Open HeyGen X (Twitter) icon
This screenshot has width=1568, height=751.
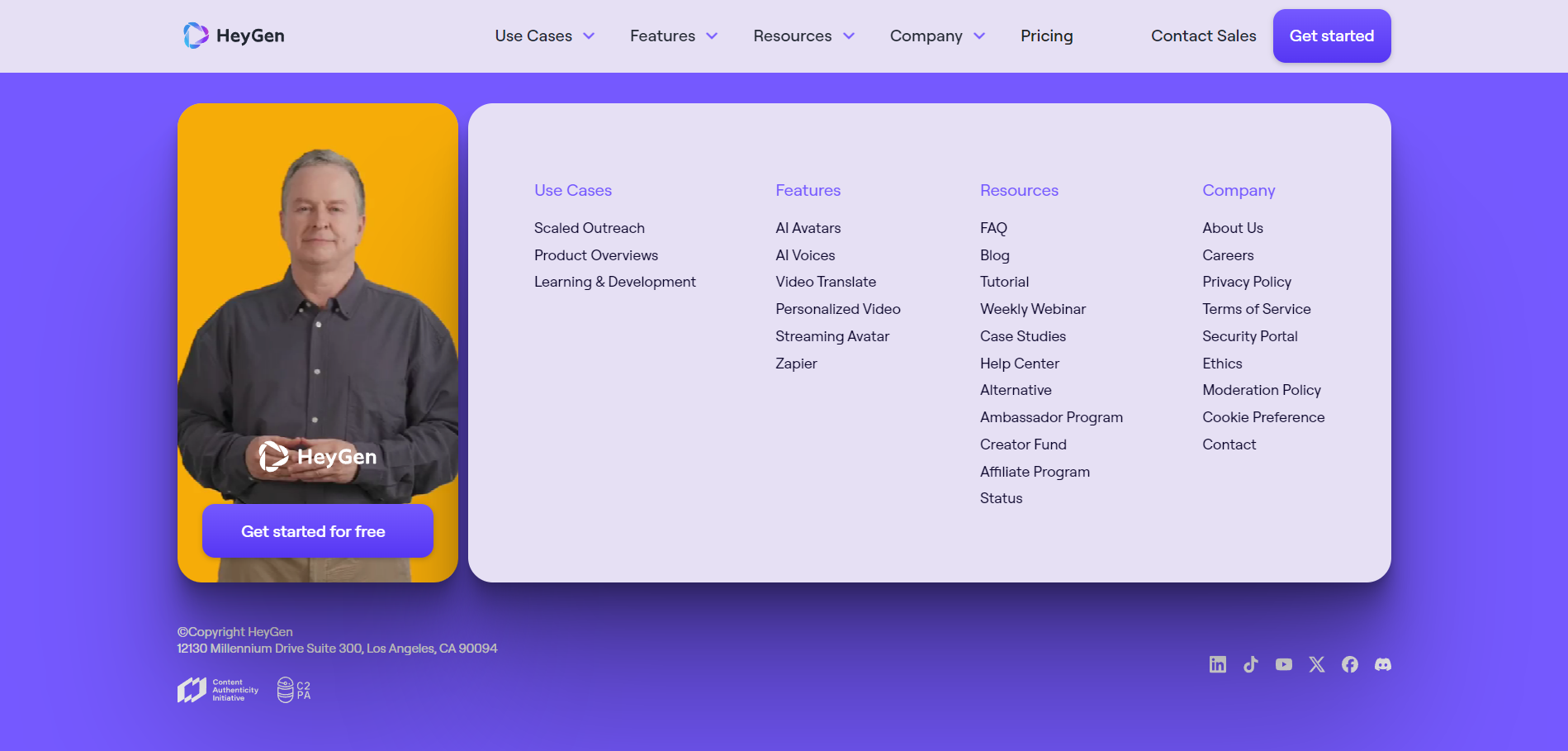click(1317, 664)
